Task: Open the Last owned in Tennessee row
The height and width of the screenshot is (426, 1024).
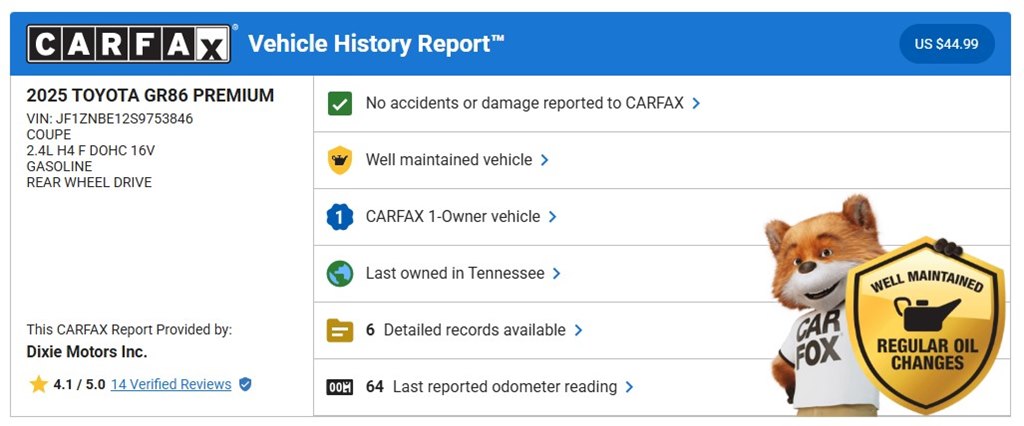Action: (x=662, y=274)
